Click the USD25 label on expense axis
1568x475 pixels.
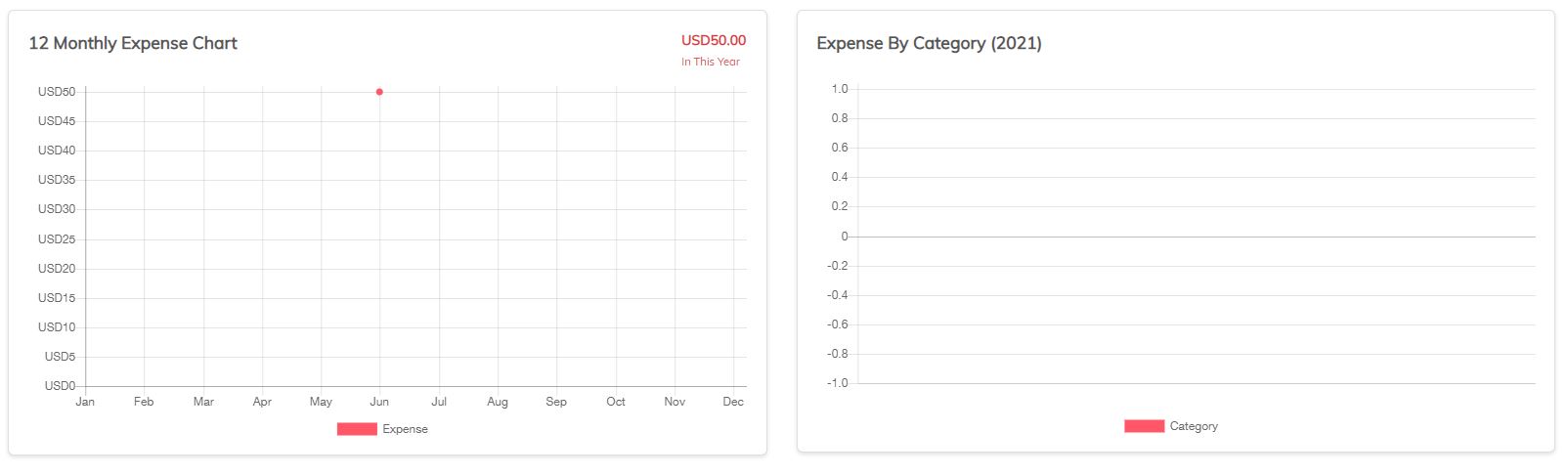[x=57, y=239]
